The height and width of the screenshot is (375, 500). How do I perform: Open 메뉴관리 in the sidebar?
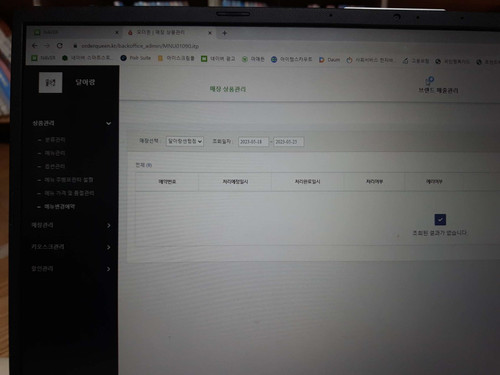coord(55,153)
